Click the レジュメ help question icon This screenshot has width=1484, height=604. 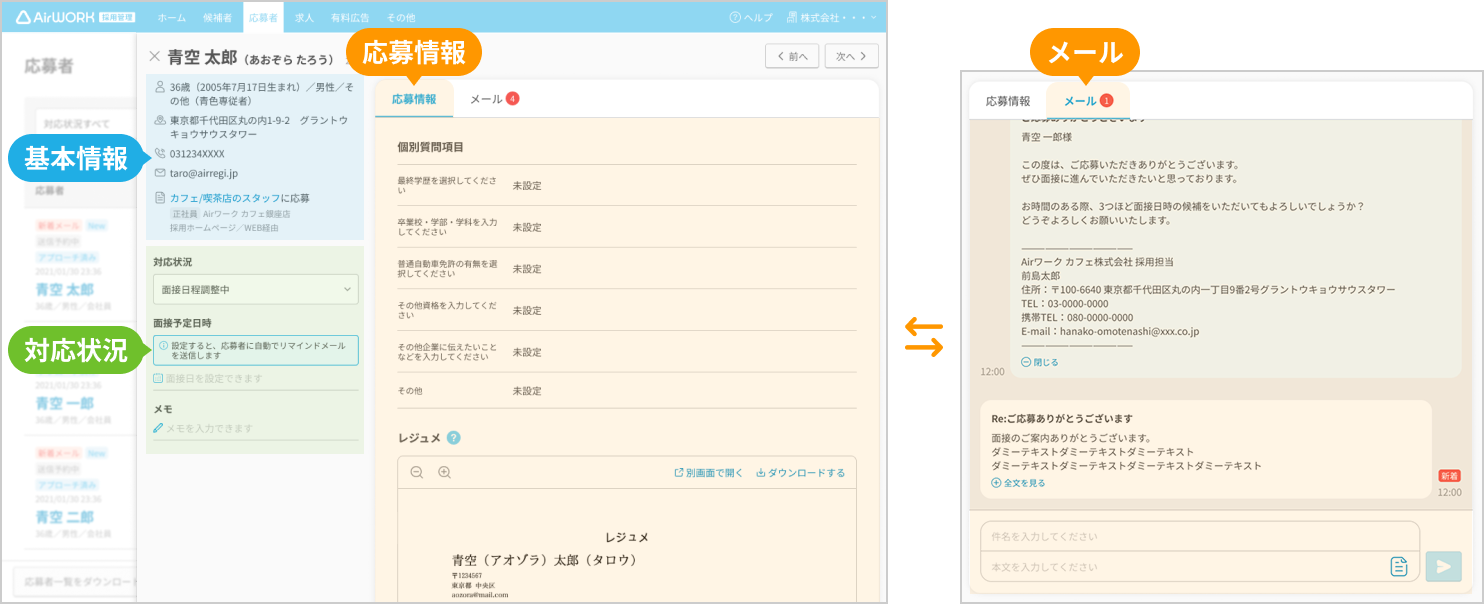453,438
